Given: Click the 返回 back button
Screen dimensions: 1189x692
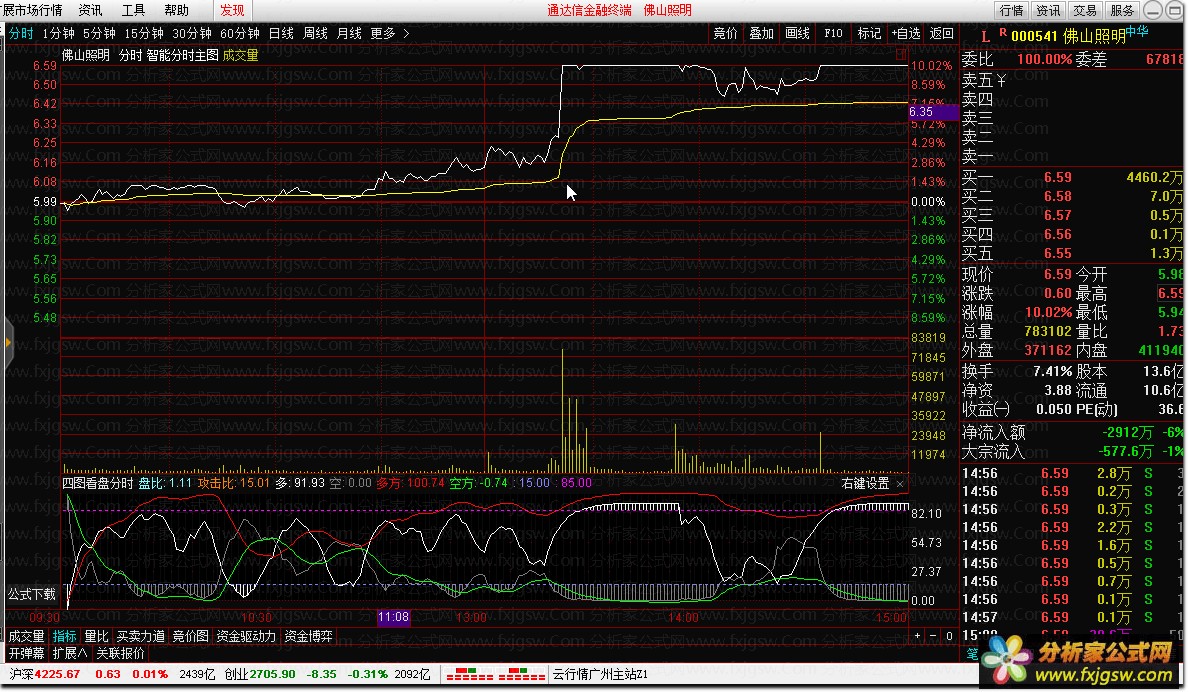Looking at the screenshot, I should (942, 33).
